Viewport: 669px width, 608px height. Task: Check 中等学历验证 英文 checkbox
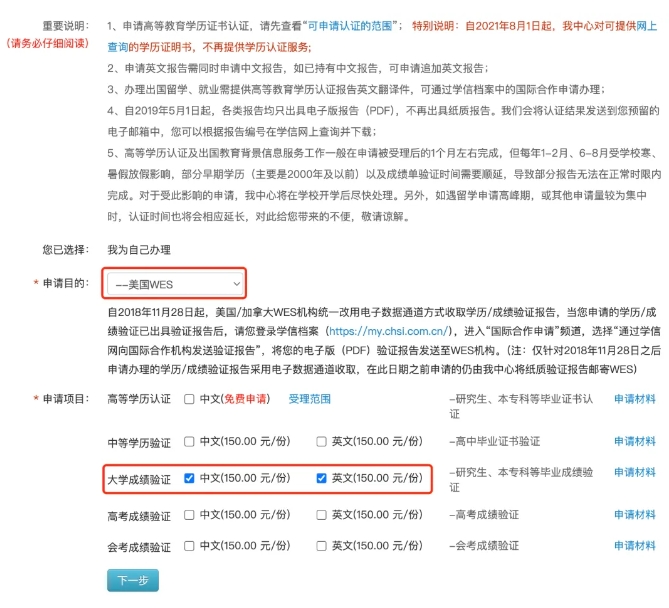(x=321, y=441)
